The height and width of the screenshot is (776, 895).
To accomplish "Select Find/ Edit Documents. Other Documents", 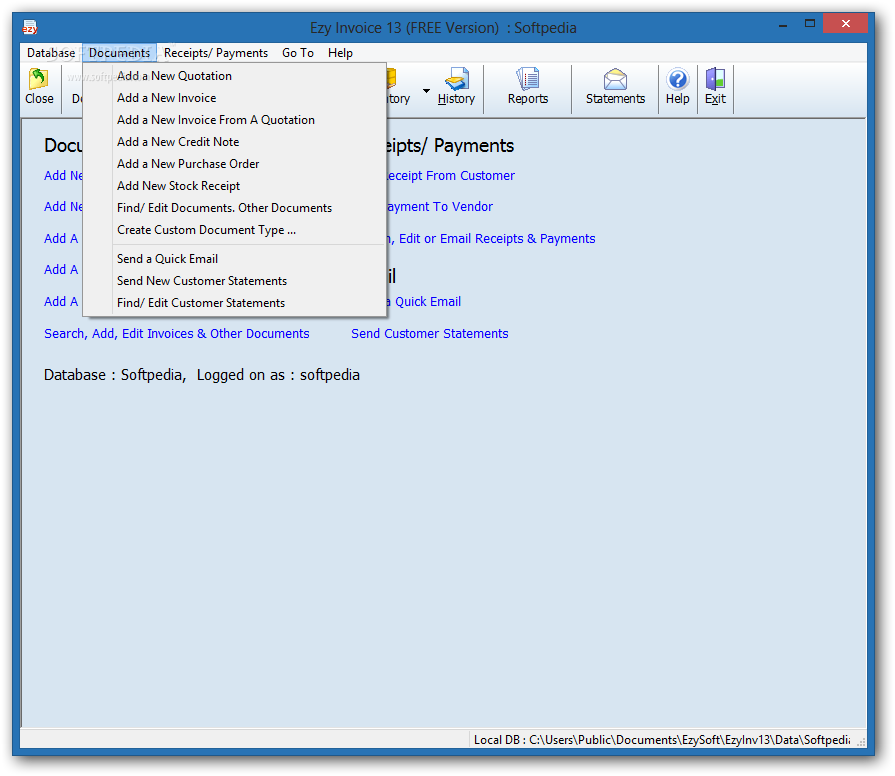I will pyautogui.click(x=235, y=208).
